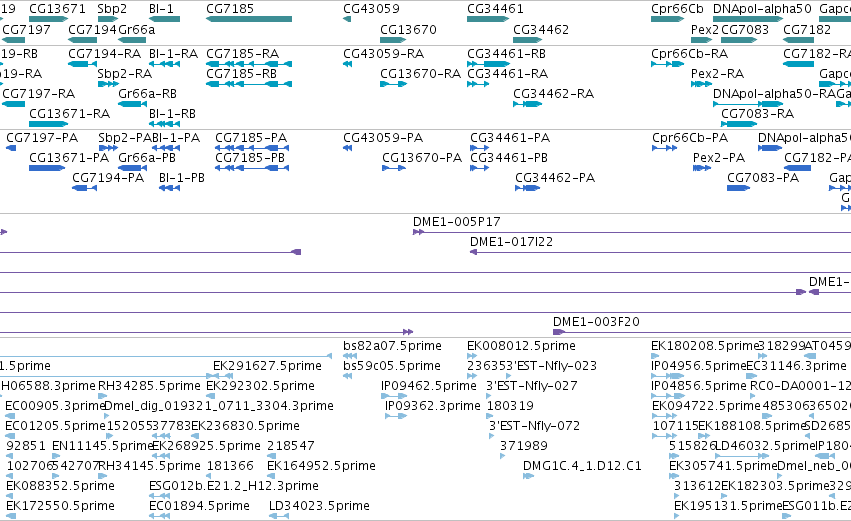Open the CG34461 gene feature
Screen dimensions: 851x521
488,20
